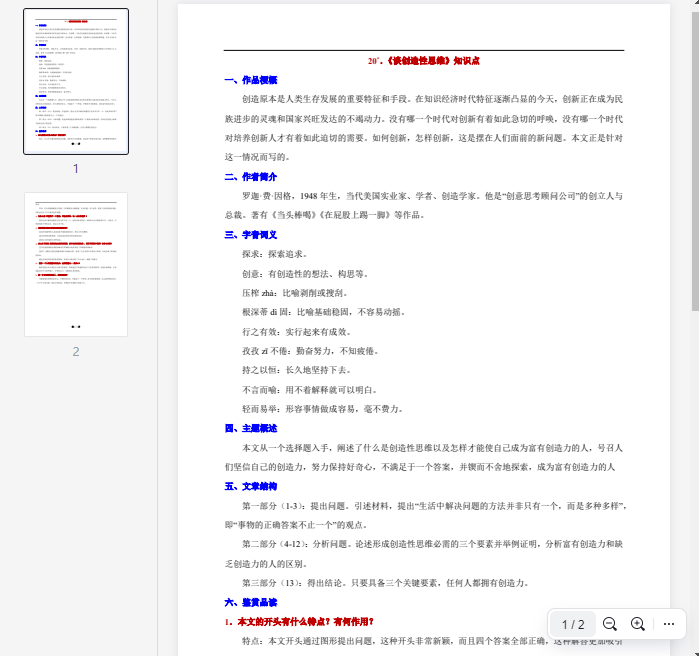Click the heading 六、鉴赏品读
This screenshot has width=699, height=656.
pos(251,602)
